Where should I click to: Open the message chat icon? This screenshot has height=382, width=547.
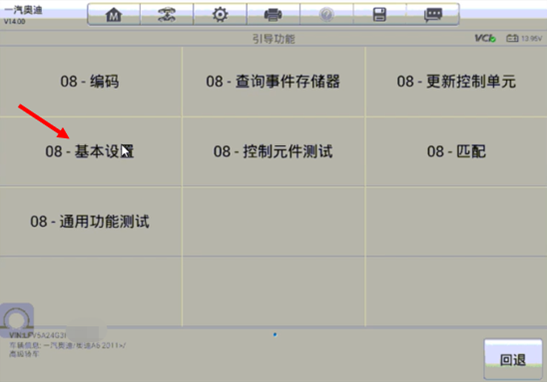(x=433, y=15)
